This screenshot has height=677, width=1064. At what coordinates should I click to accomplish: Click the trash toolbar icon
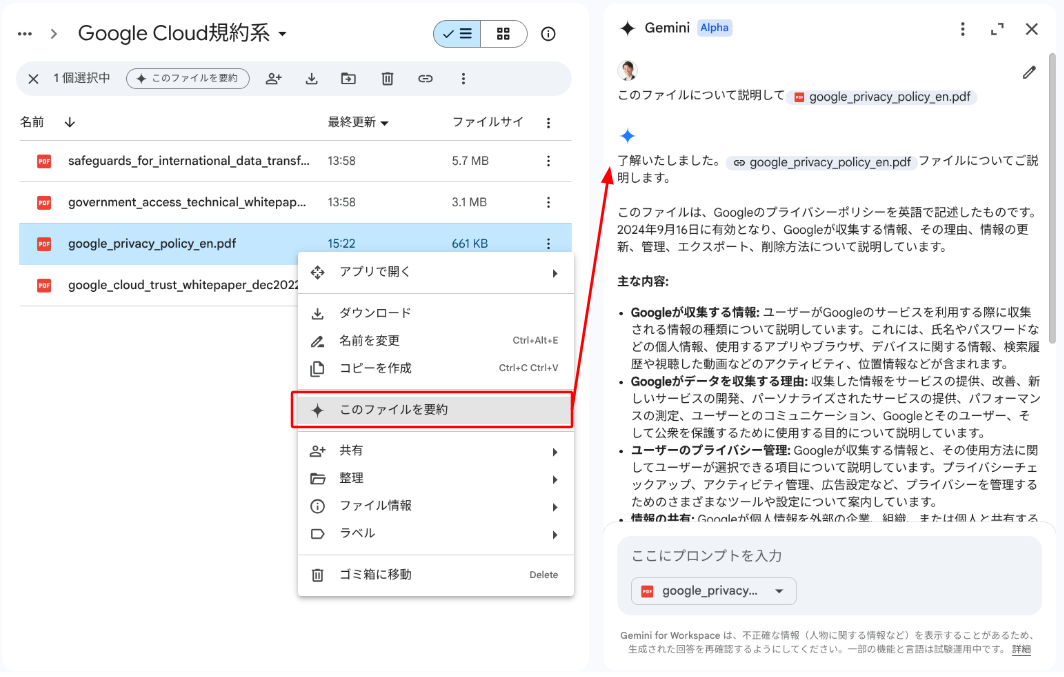[x=387, y=79]
